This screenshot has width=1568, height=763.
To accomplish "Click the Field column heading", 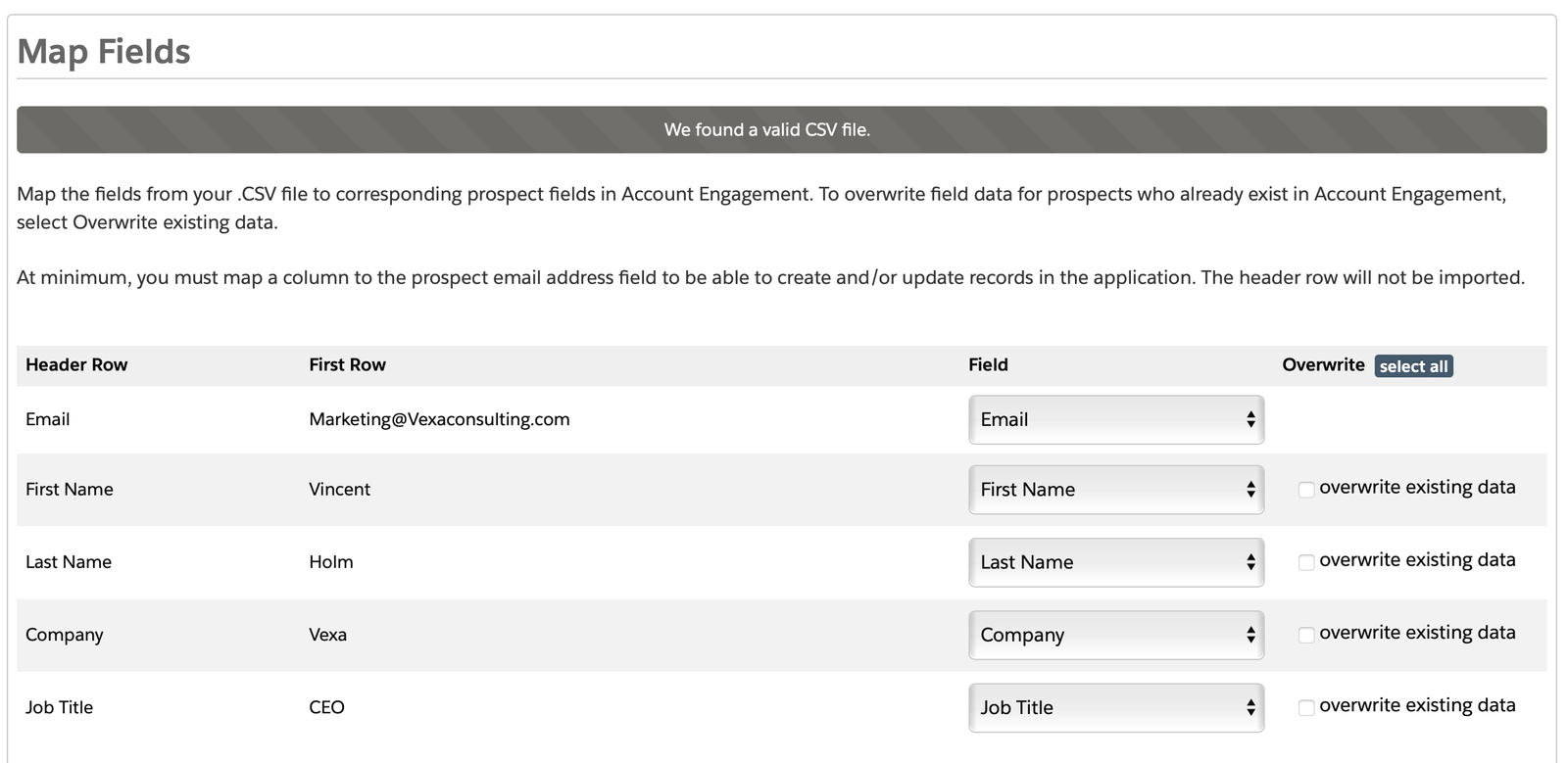I will click(x=988, y=364).
